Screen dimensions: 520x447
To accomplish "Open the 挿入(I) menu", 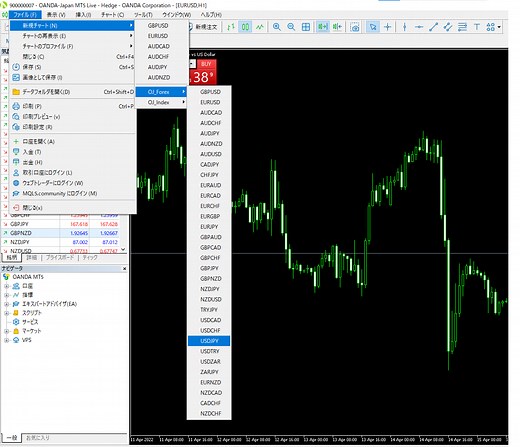I will pos(83,15).
